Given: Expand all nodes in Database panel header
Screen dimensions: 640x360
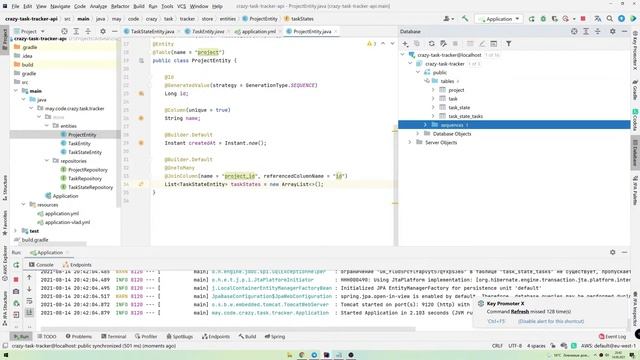Looking at the screenshot, I should pos(586,31).
